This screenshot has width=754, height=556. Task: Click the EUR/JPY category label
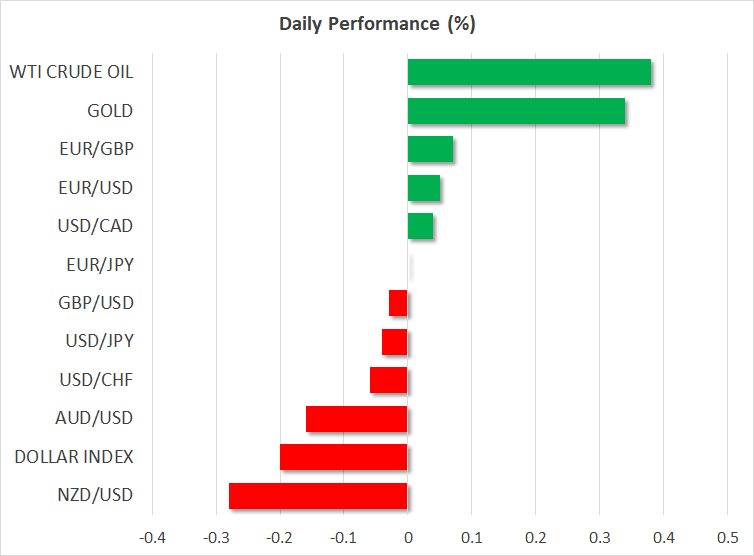pos(96,265)
